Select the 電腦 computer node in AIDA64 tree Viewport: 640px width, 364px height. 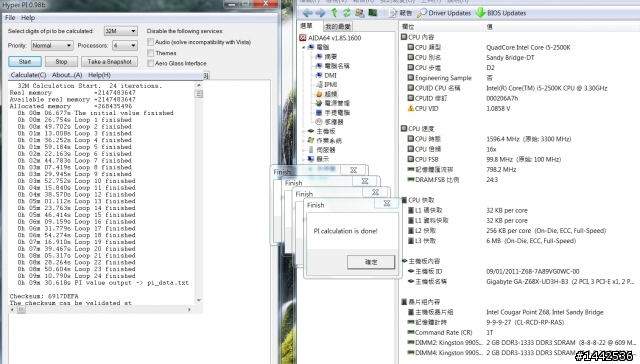pos(318,47)
